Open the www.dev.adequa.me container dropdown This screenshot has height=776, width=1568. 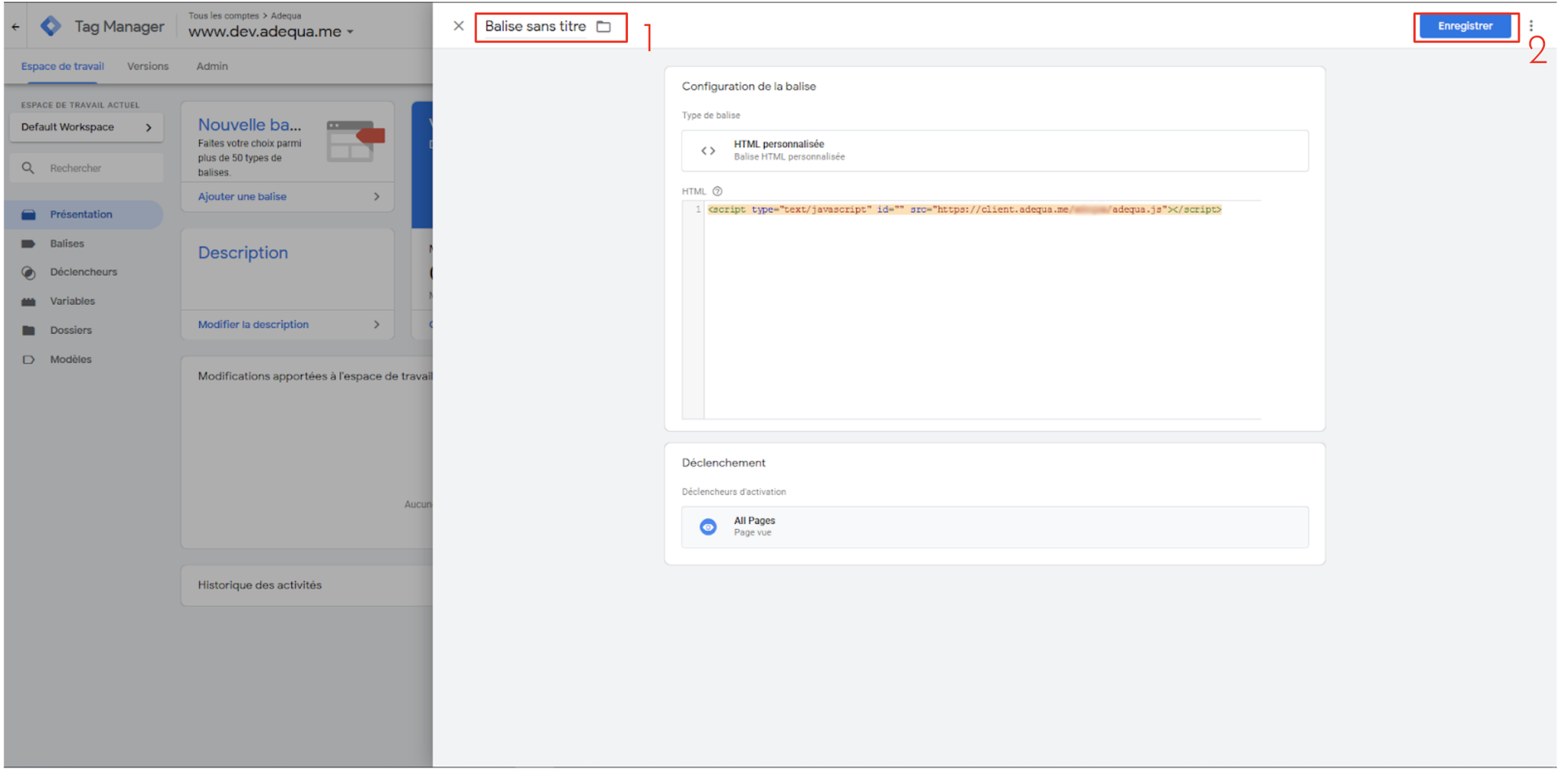[x=271, y=31]
